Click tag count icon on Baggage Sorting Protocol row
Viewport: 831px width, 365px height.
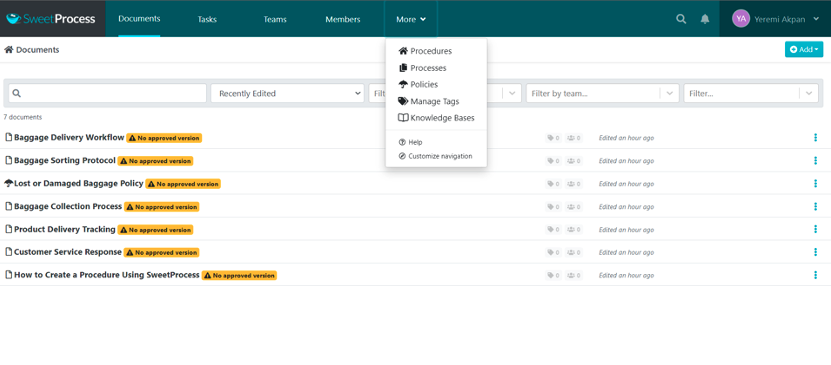tap(553, 161)
